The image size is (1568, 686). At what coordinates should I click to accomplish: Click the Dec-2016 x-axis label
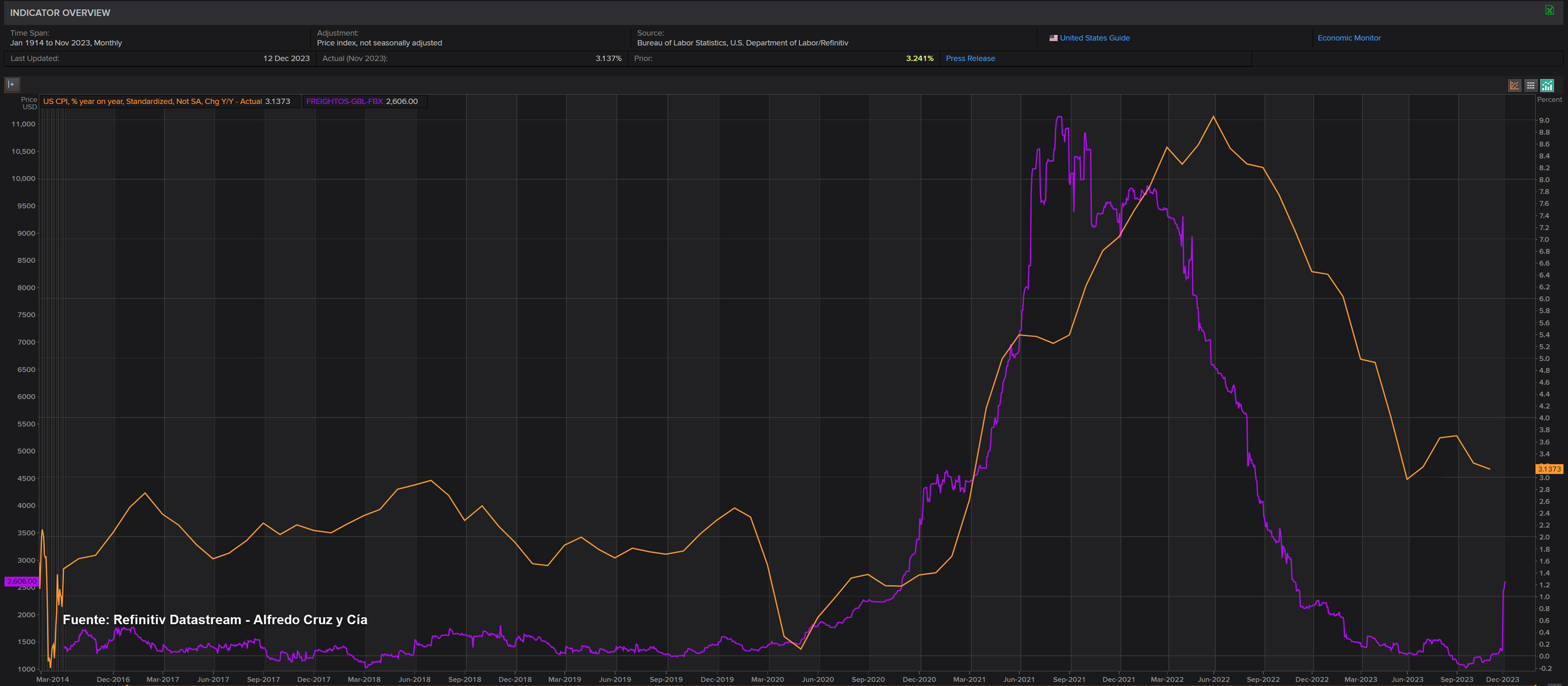pos(113,679)
